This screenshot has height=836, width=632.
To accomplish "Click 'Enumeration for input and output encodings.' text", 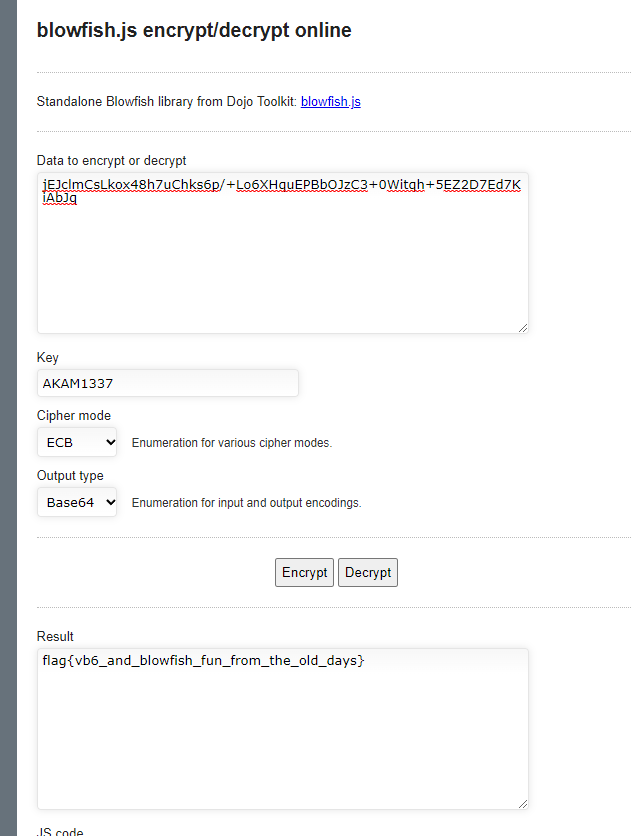I will (x=246, y=503).
